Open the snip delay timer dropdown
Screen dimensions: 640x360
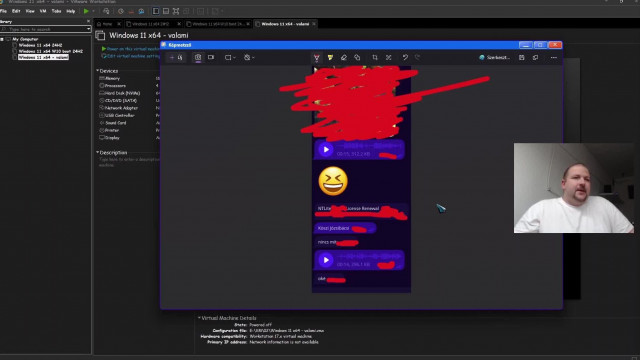click(249, 58)
